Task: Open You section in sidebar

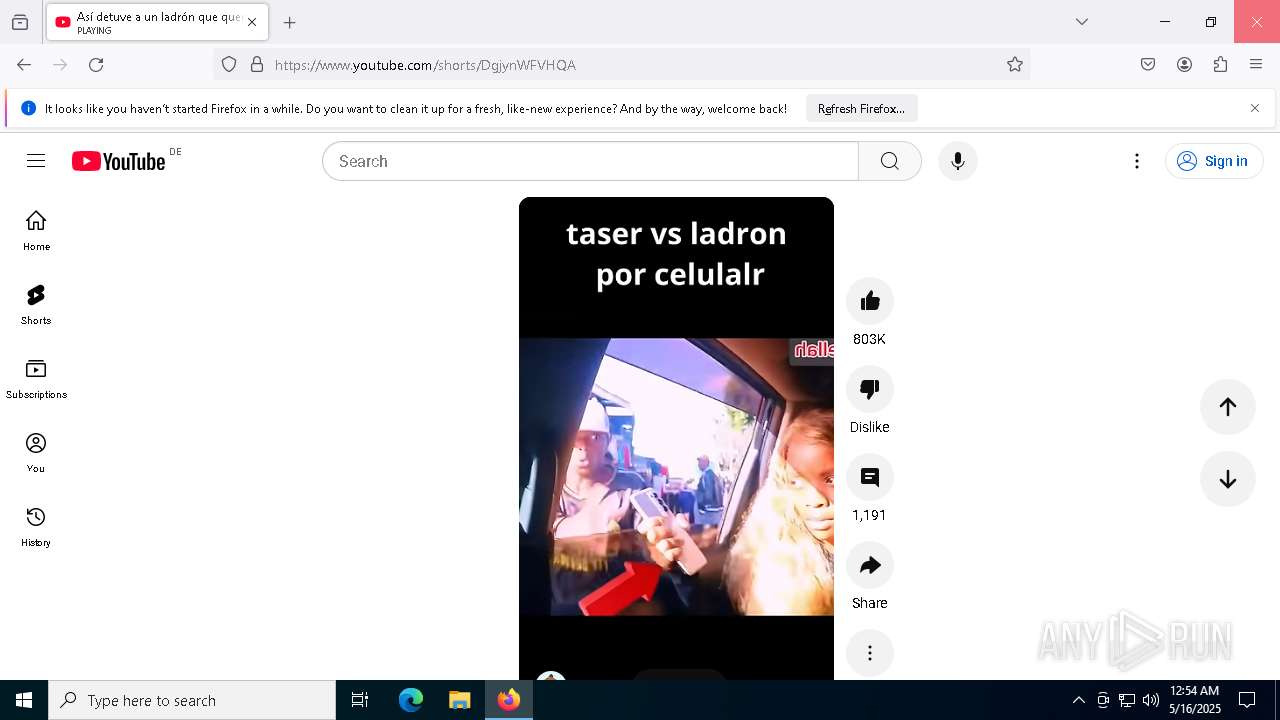Action: pos(36,452)
